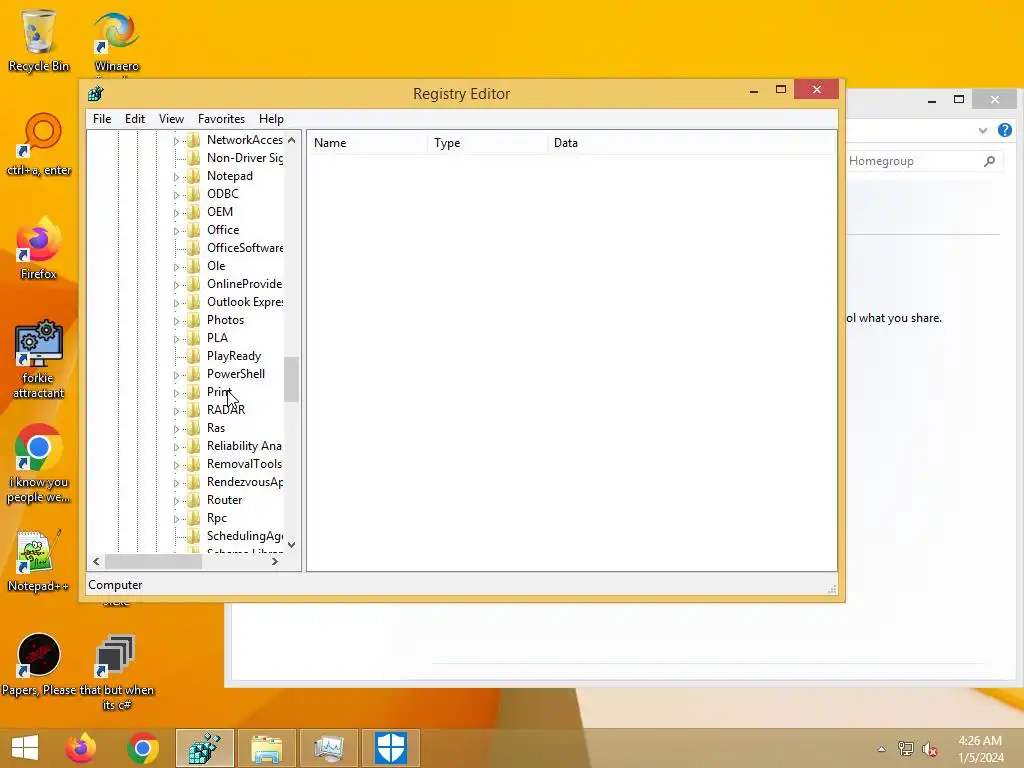Viewport: 1024px width, 768px height.
Task: Select the Reliability Analysis key
Action: [x=245, y=446]
